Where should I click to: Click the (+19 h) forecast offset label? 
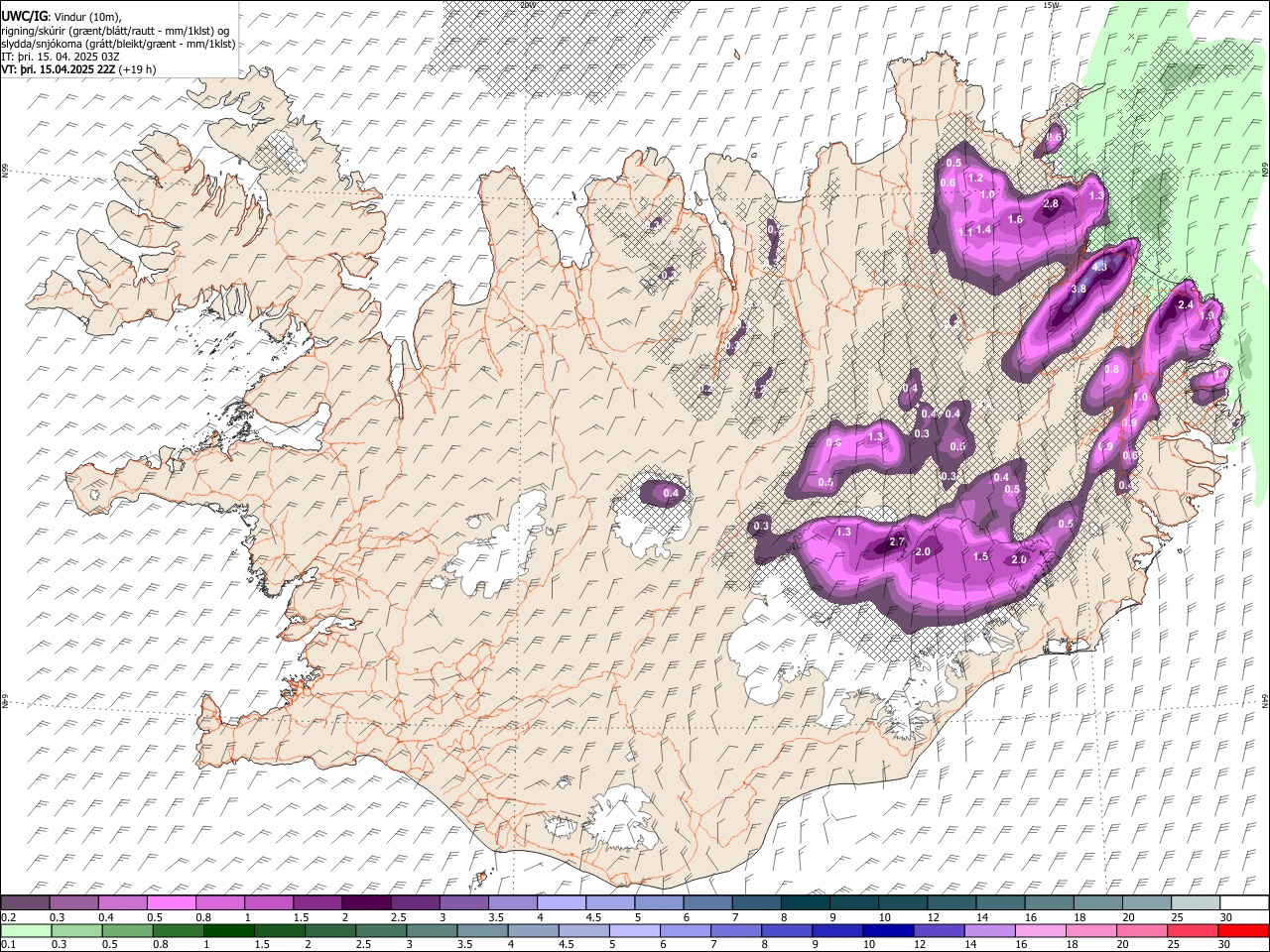[x=135, y=69]
